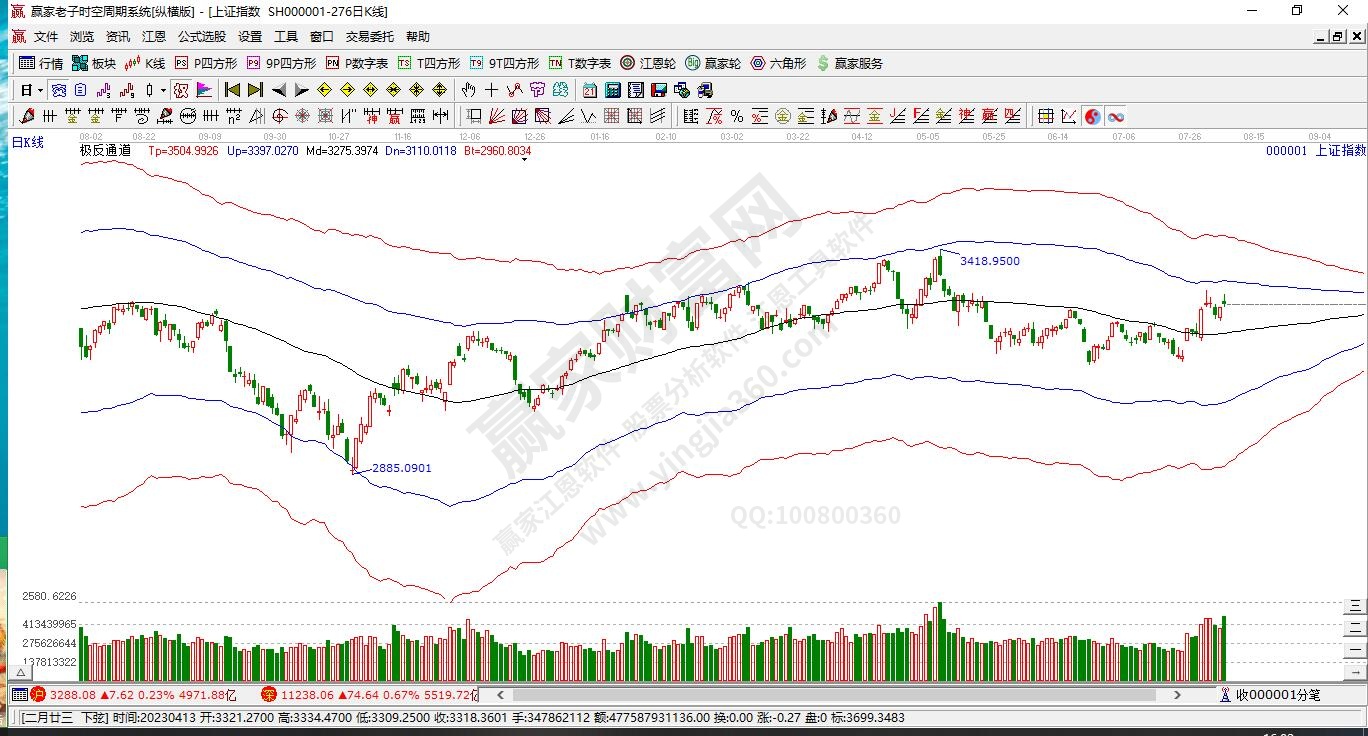The height and width of the screenshot is (736, 1368).
Task: Expand the 极反通道 indicator parameters arrow
Action: (523, 159)
